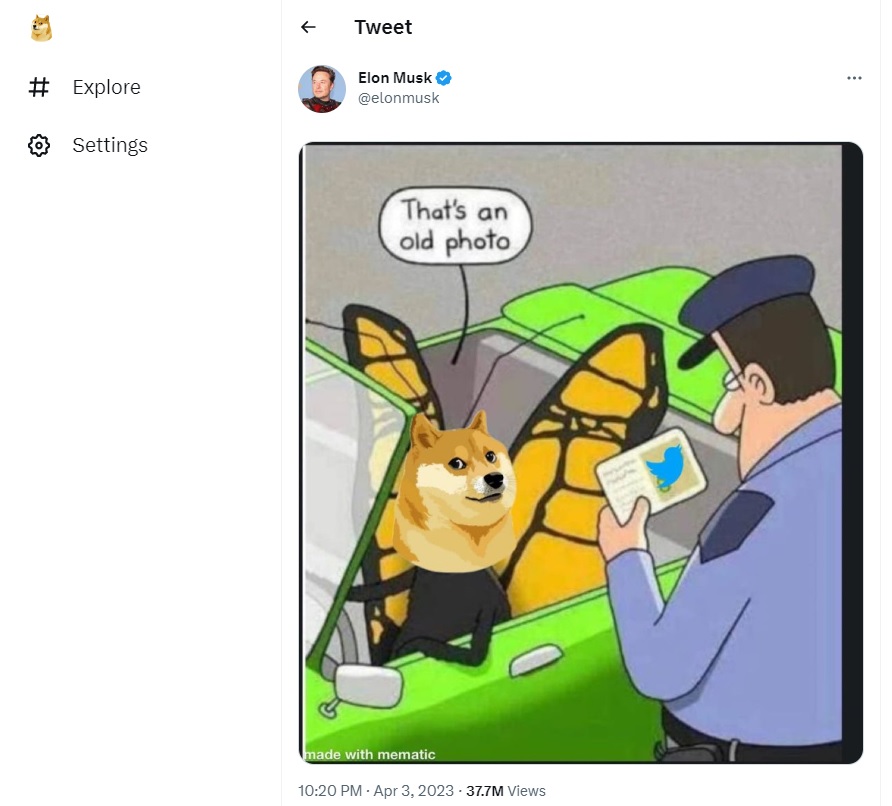The height and width of the screenshot is (806, 892).
Task: Click the 37.7M Views count
Action: [x=506, y=790]
